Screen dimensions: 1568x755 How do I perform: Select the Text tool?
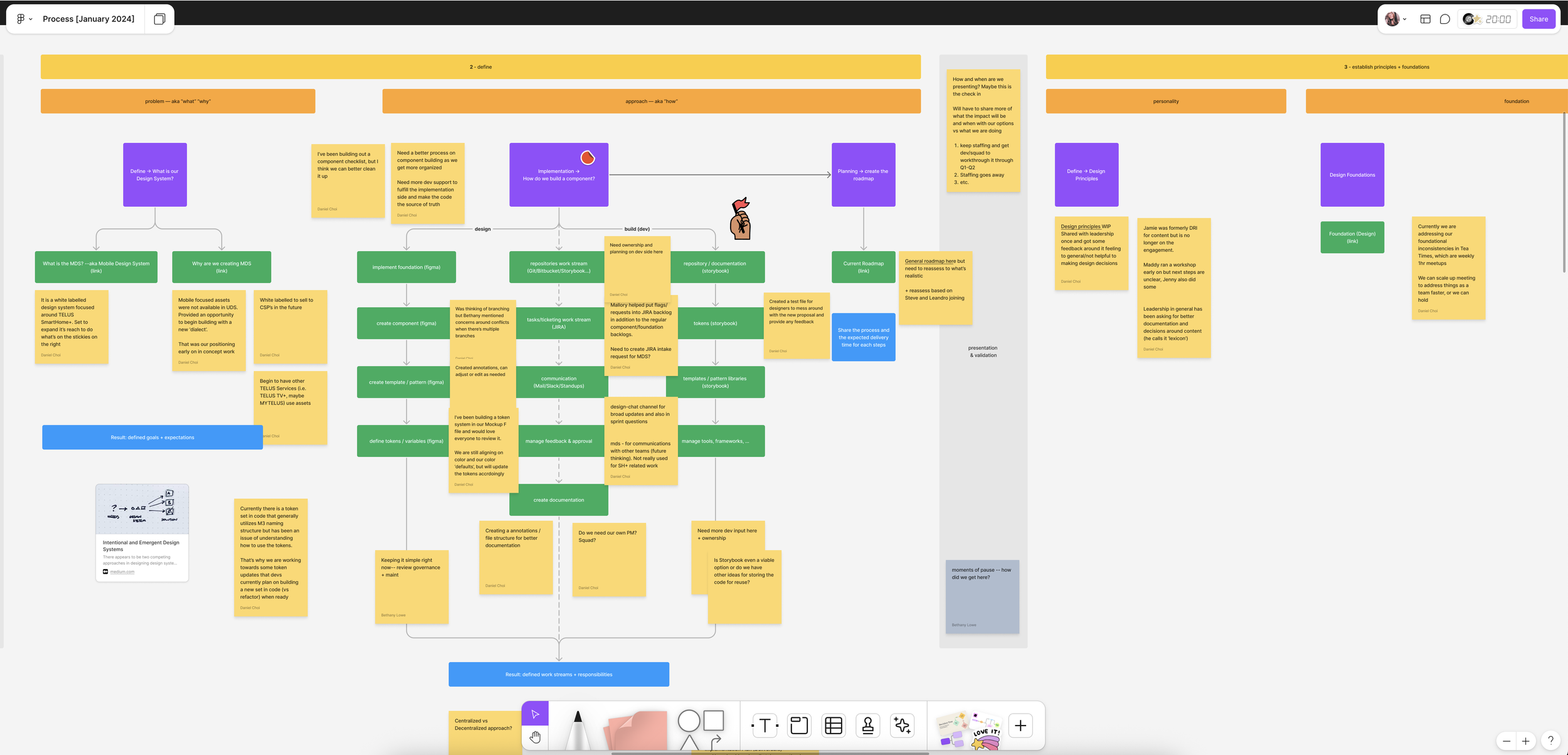click(765, 726)
